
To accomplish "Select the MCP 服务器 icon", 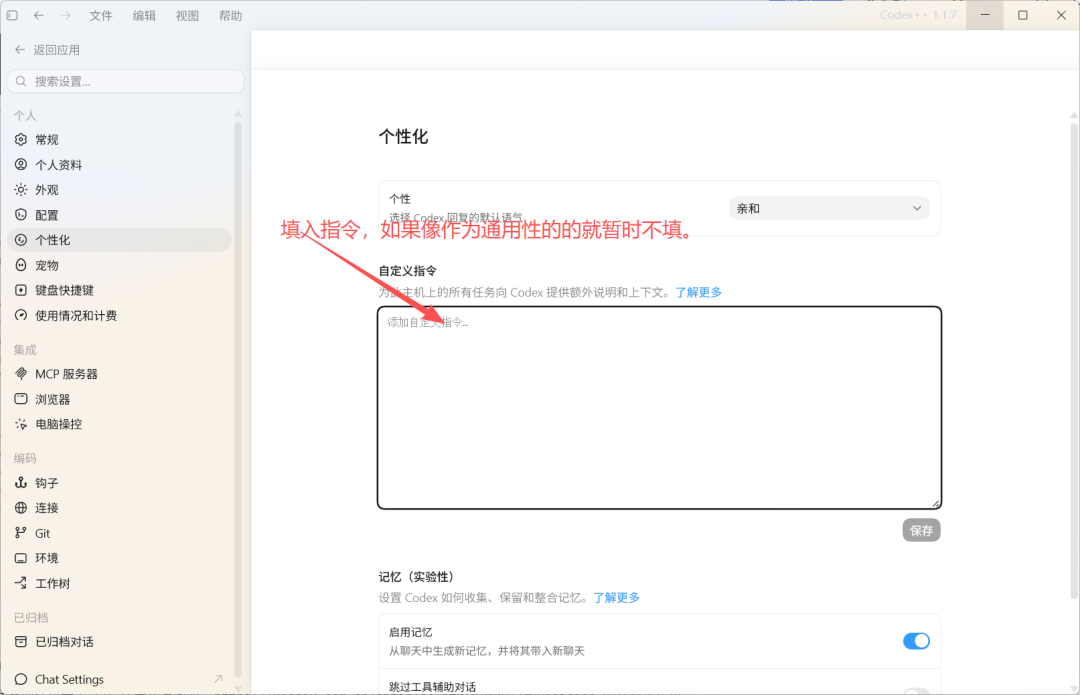I will [x=21, y=374].
